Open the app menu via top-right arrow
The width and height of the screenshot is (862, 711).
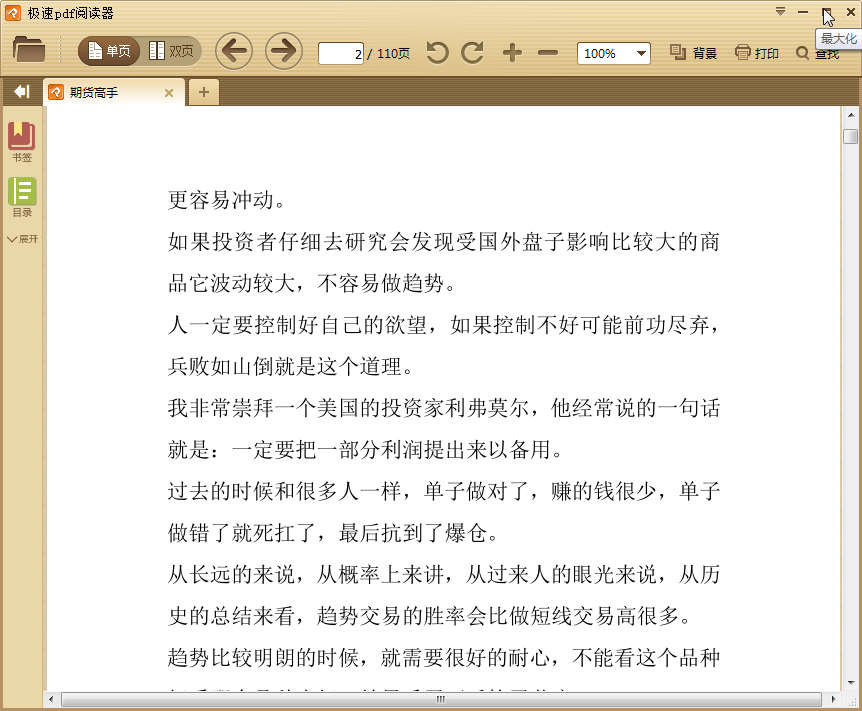coord(779,9)
